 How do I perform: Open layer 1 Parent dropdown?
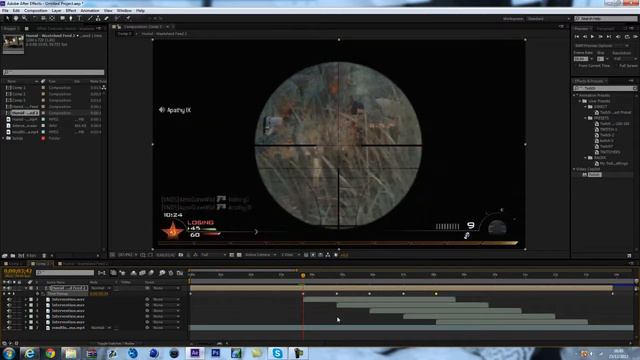[165, 288]
